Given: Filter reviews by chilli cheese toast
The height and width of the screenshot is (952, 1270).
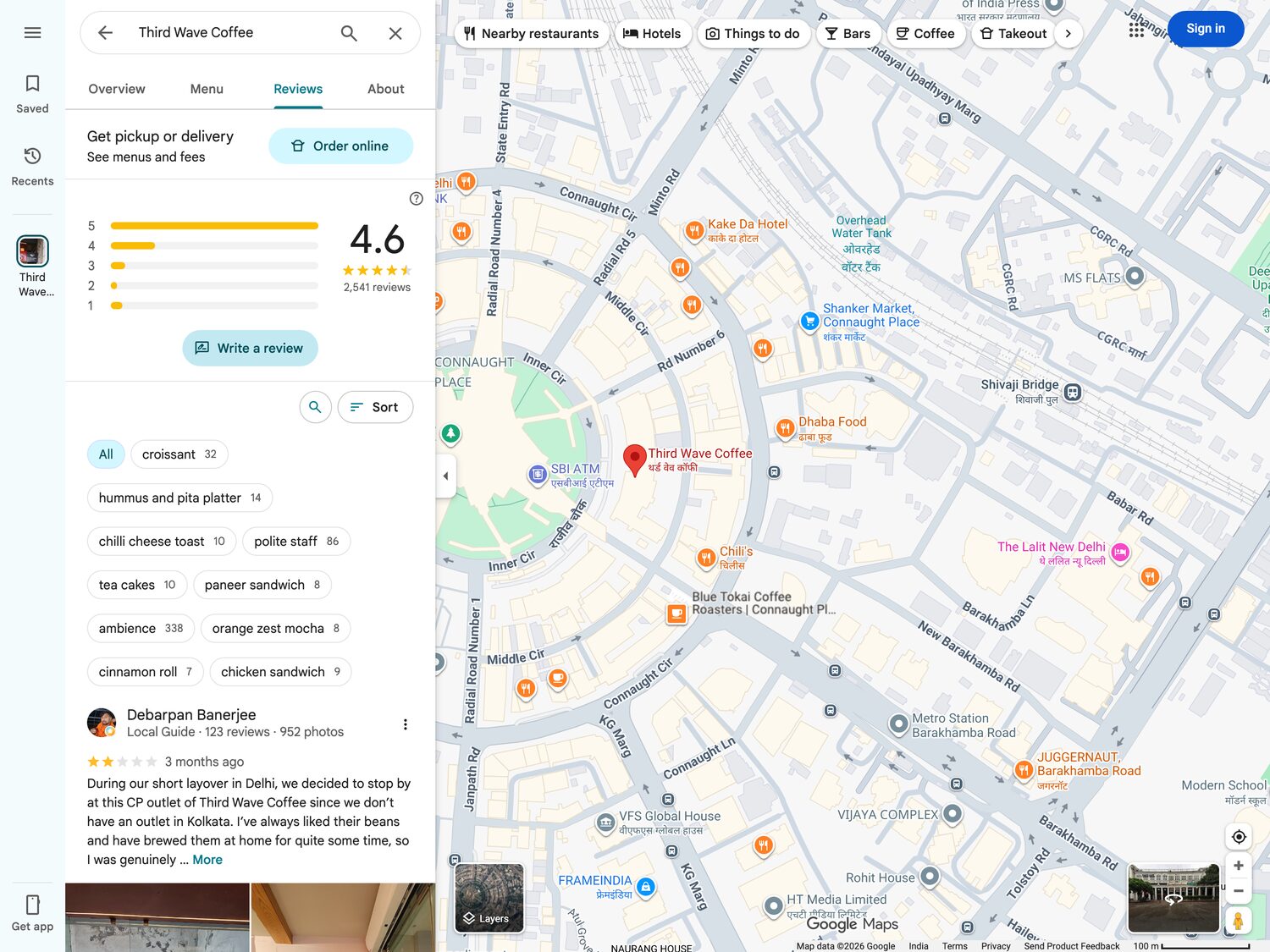Looking at the screenshot, I should pyautogui.click(x=162, y=542).
